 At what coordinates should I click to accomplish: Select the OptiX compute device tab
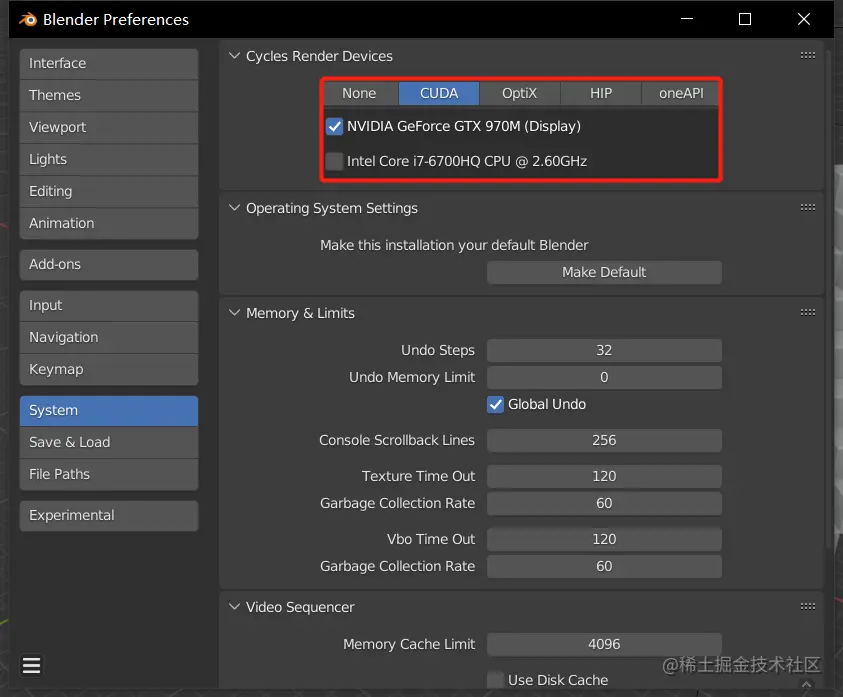point(519,94)
